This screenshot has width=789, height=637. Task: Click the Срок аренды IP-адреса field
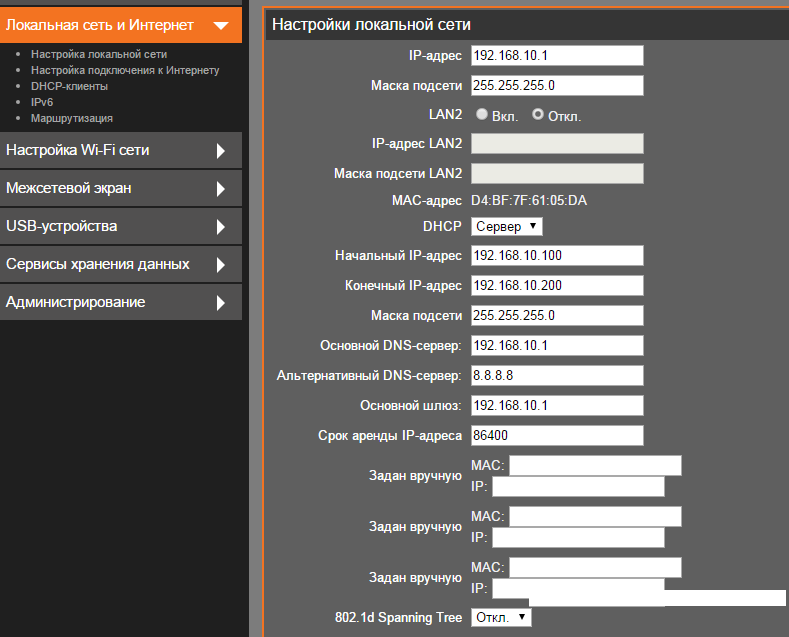(557, 435)
